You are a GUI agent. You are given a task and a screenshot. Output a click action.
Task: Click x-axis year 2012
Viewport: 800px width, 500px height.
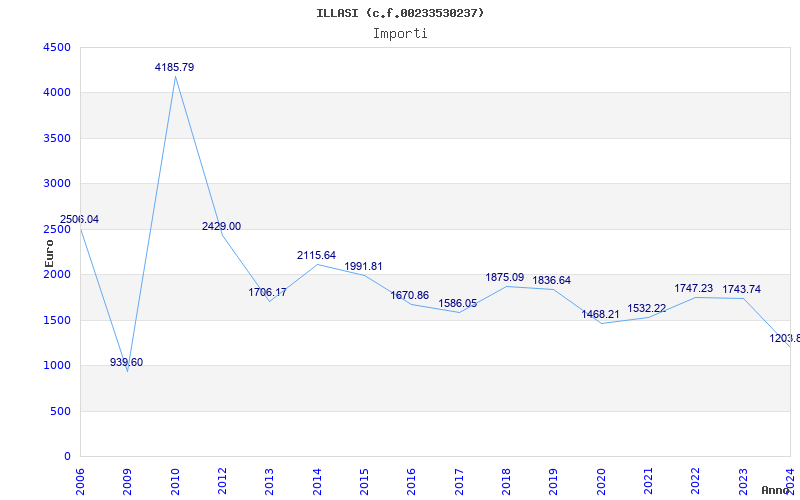tap(222, 482)
